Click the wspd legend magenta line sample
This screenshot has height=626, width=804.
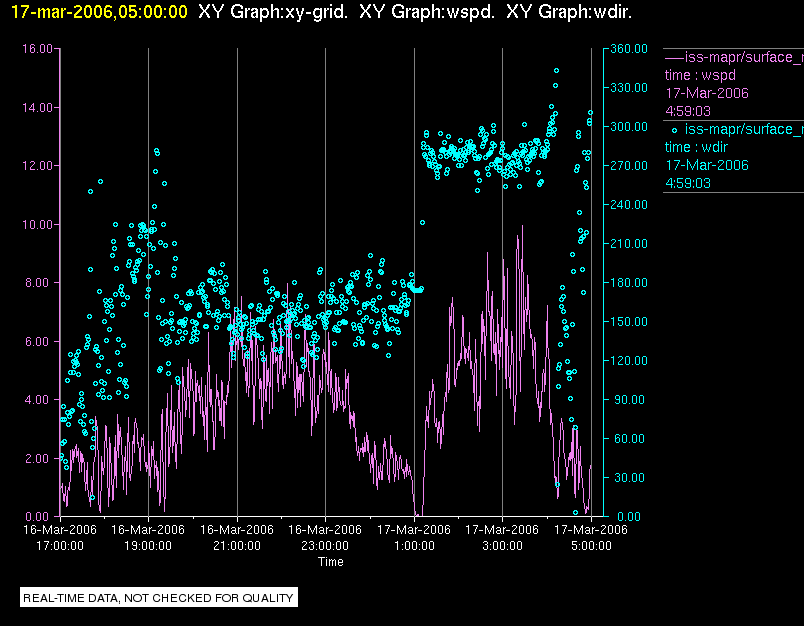coord(674,57)
